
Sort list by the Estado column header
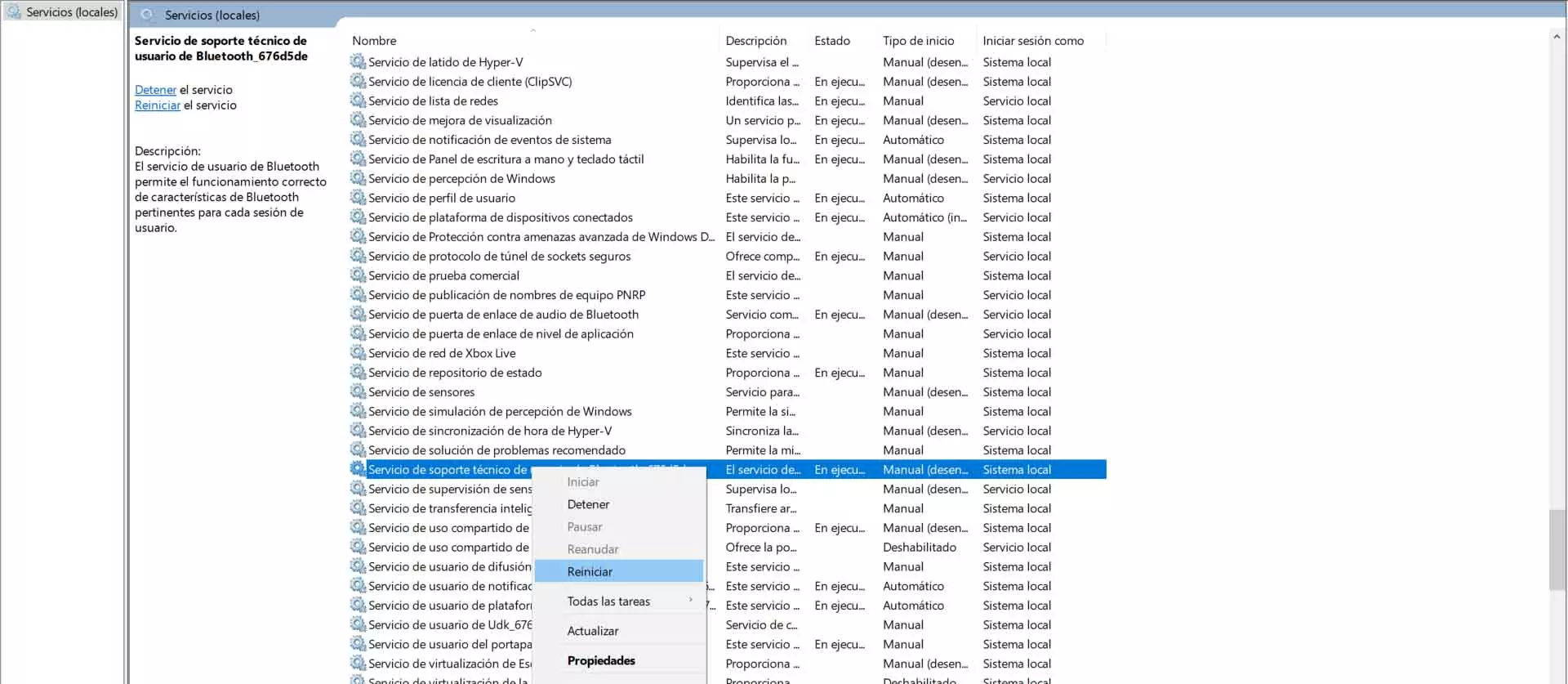click(831, 41)
